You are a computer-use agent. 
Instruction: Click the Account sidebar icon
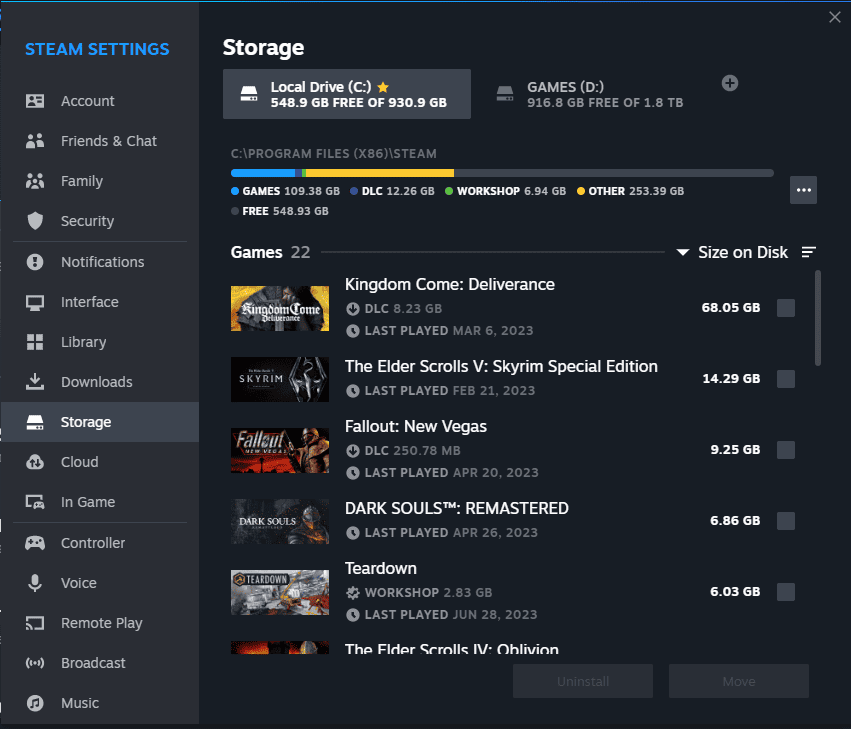click(x=35, y=101)
